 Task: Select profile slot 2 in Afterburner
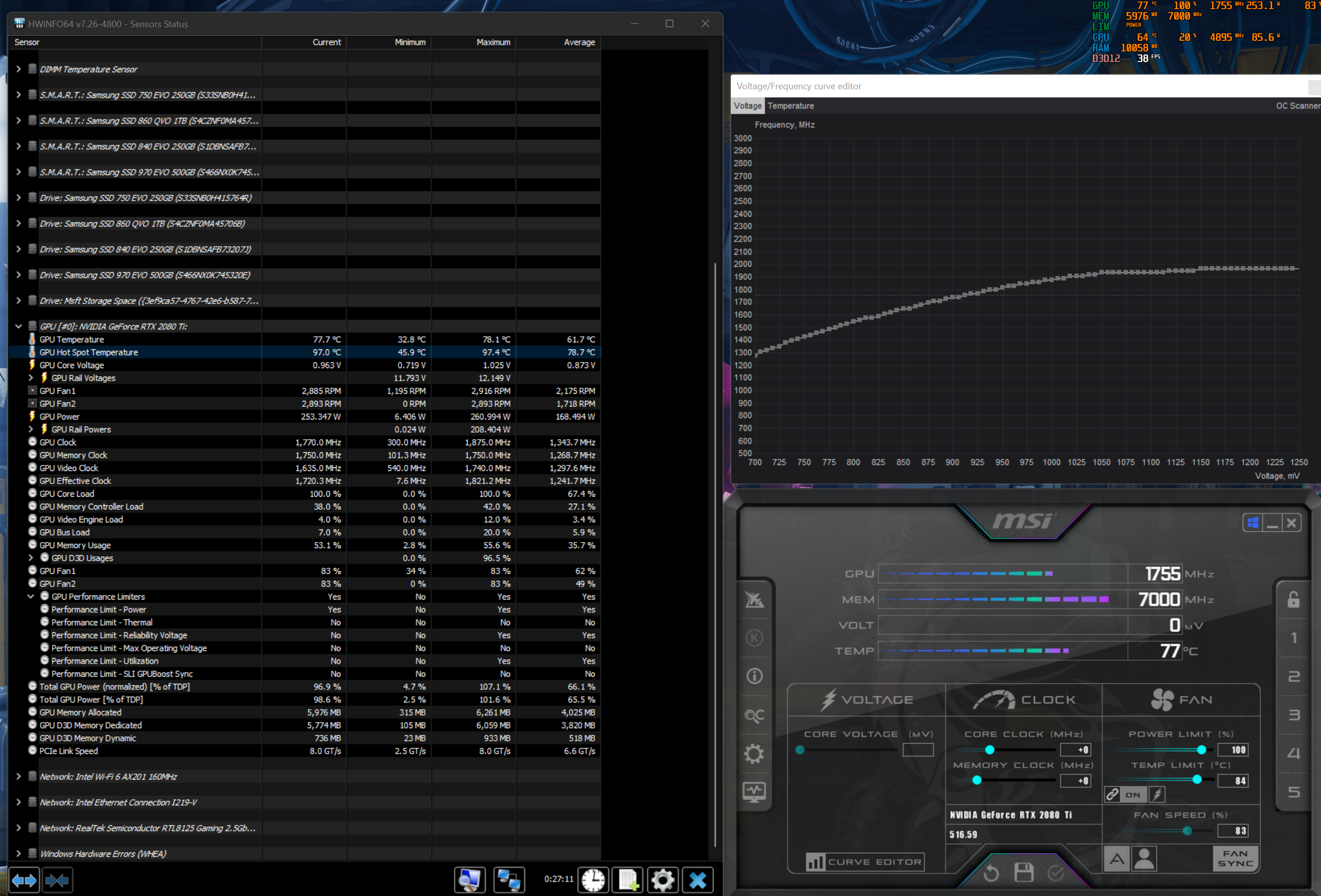click(x=1294, y=677)
